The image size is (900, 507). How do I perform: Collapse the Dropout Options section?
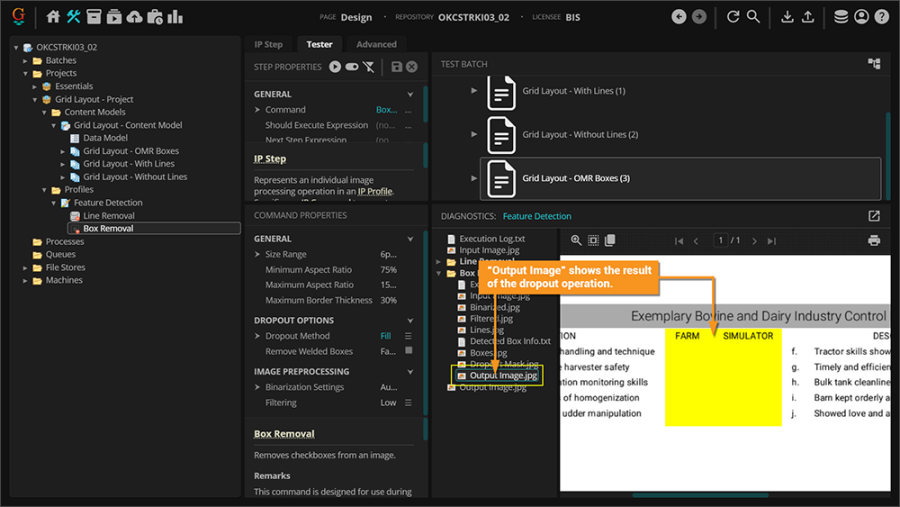click(410, 321)
